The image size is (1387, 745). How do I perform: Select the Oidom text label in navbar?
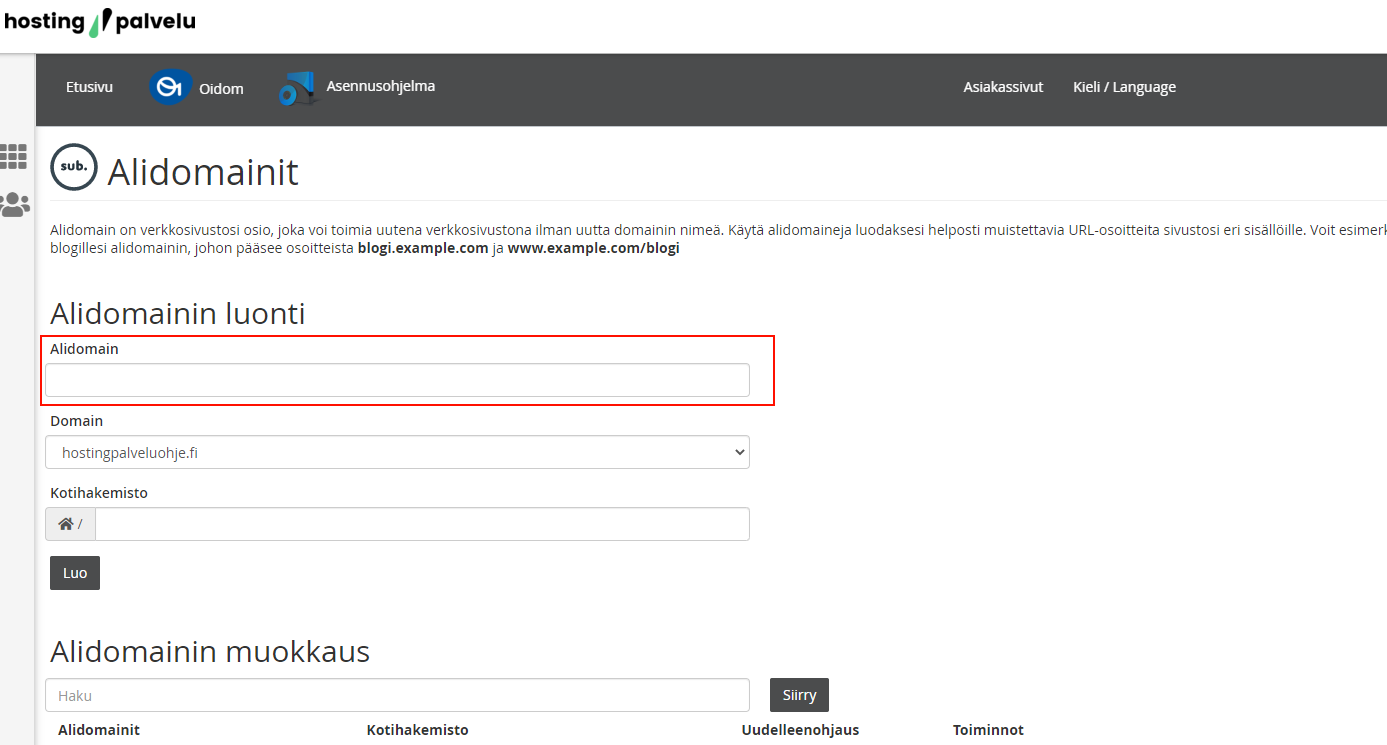tap(221, 89)
